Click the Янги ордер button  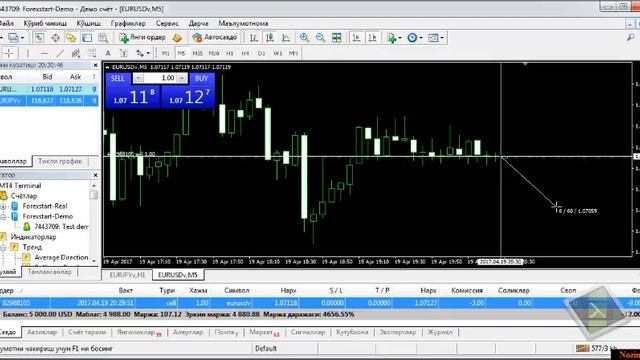(142, 38)
